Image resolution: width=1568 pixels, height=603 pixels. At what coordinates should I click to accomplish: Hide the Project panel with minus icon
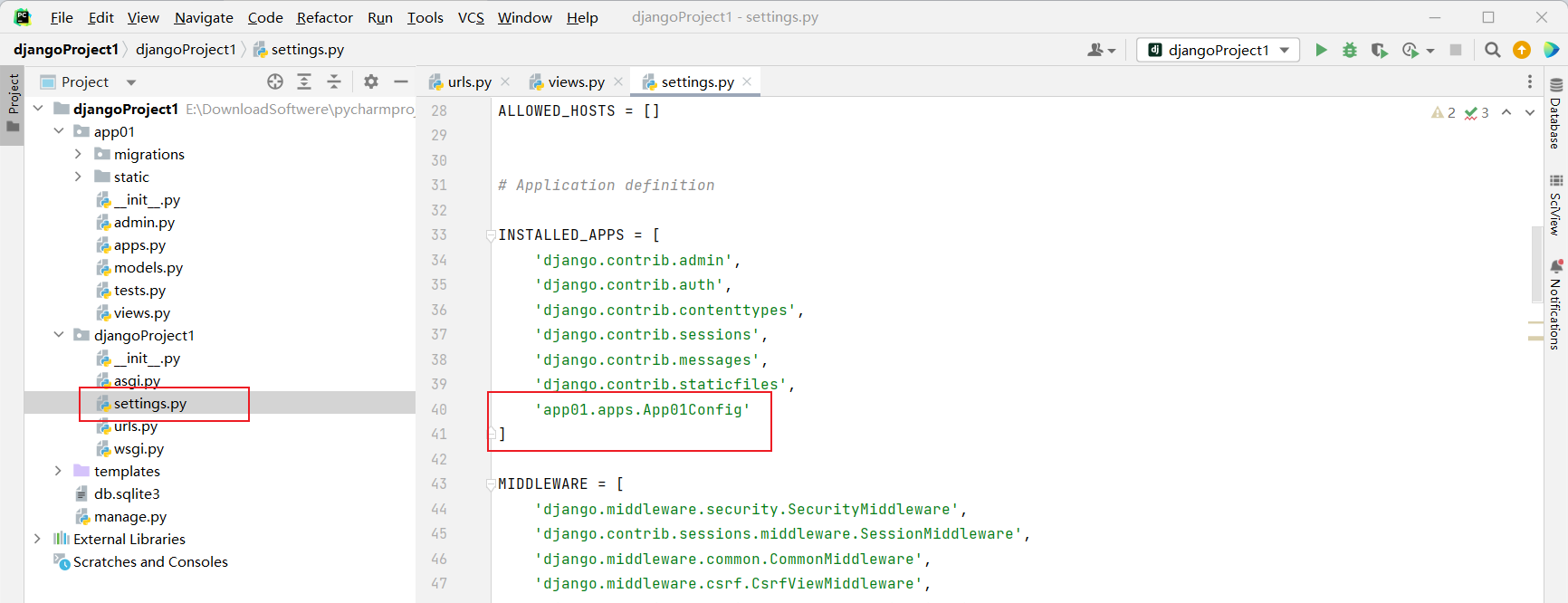pyautogui.click(x=401, y=81)
